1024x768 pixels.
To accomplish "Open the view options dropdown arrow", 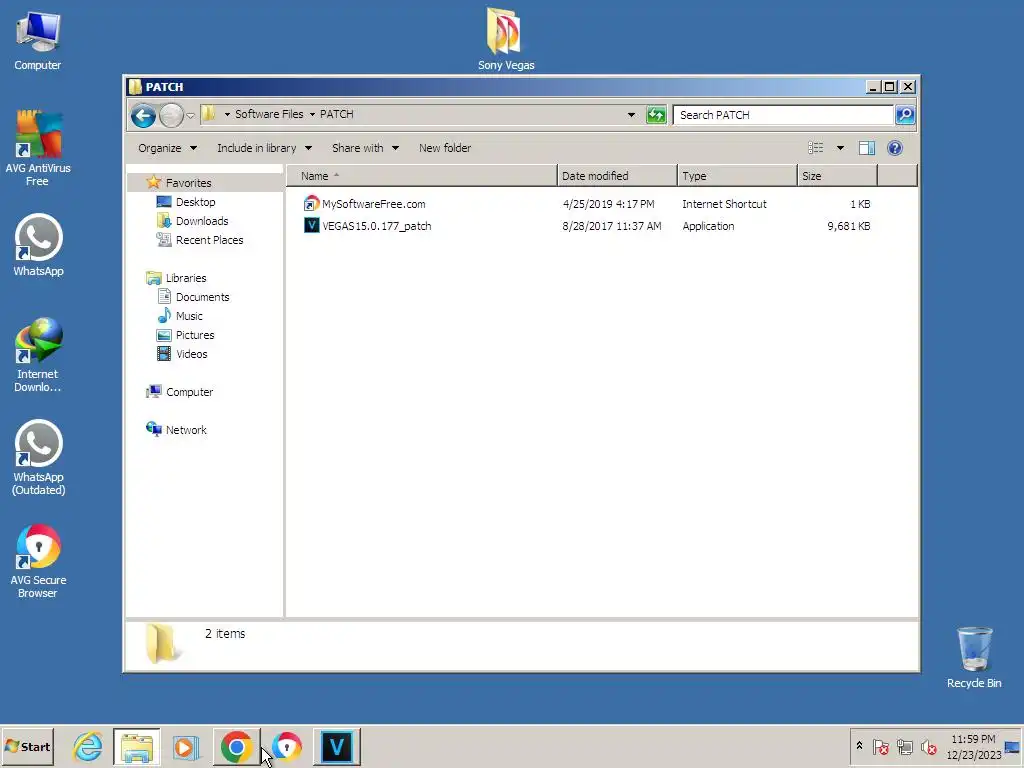I will [840, 148].
